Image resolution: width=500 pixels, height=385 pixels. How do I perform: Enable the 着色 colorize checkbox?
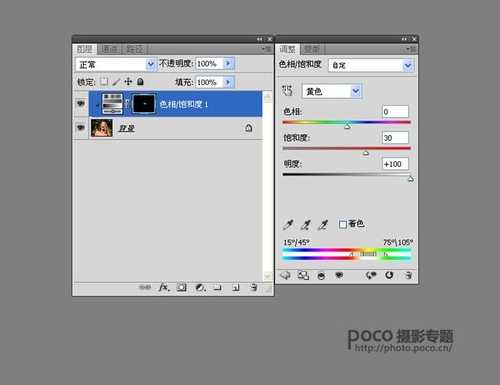(x=343, y=224)
